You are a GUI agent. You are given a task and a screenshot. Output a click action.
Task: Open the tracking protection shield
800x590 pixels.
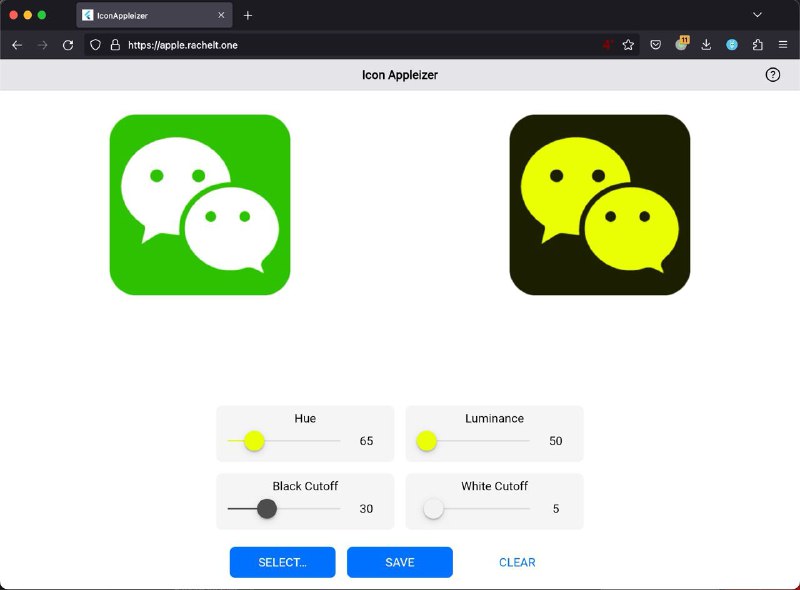pos(94,44)
